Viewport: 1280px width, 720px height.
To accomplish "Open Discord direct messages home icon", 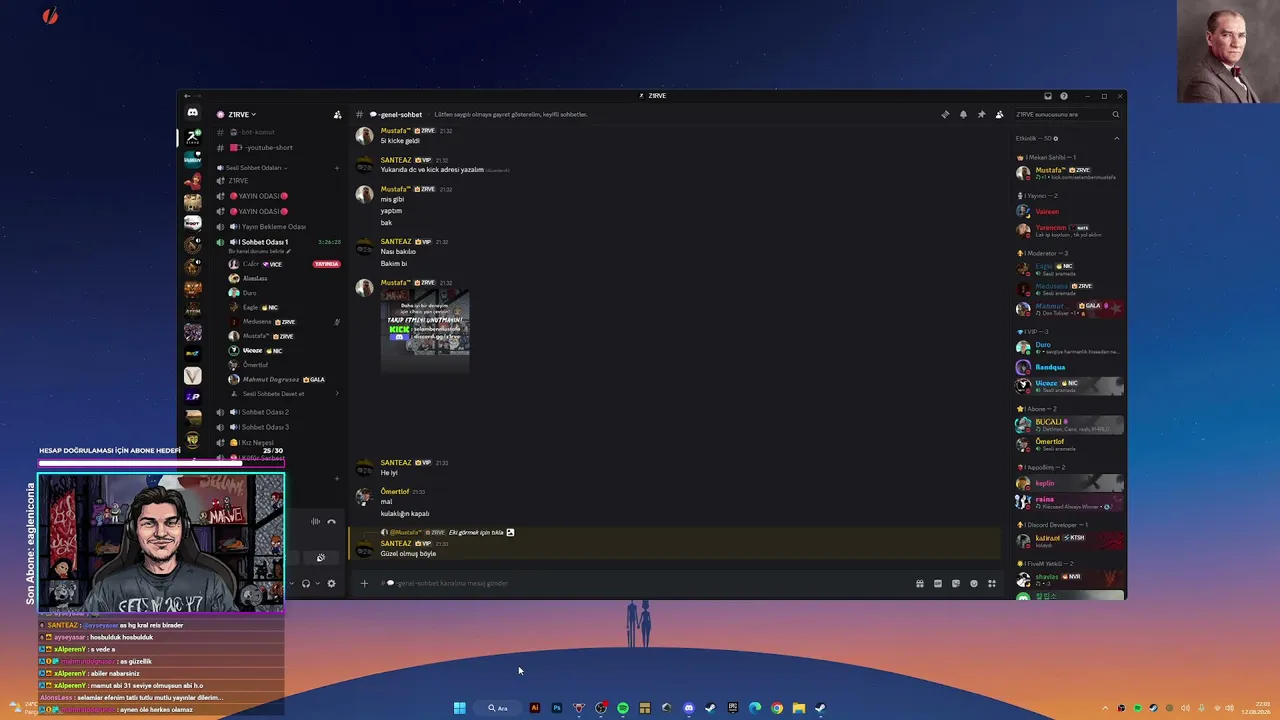I will (193, 113).
